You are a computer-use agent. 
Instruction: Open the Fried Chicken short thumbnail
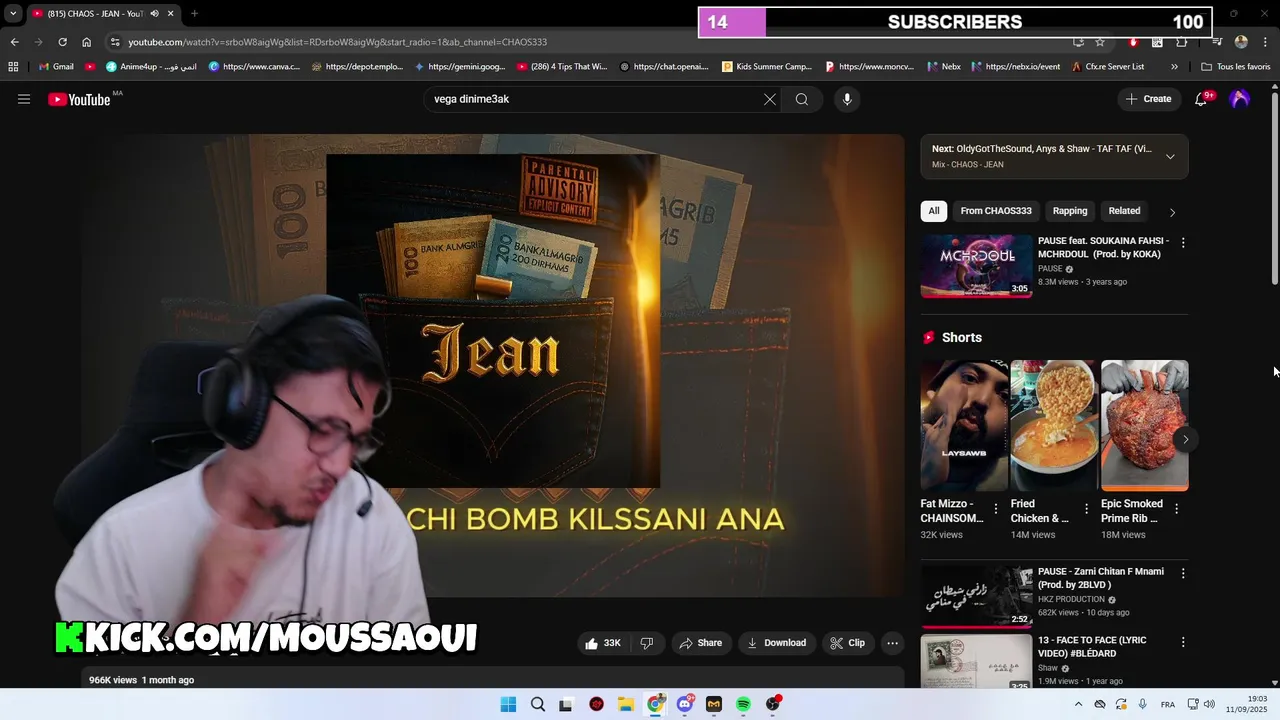pos(1054,426)
